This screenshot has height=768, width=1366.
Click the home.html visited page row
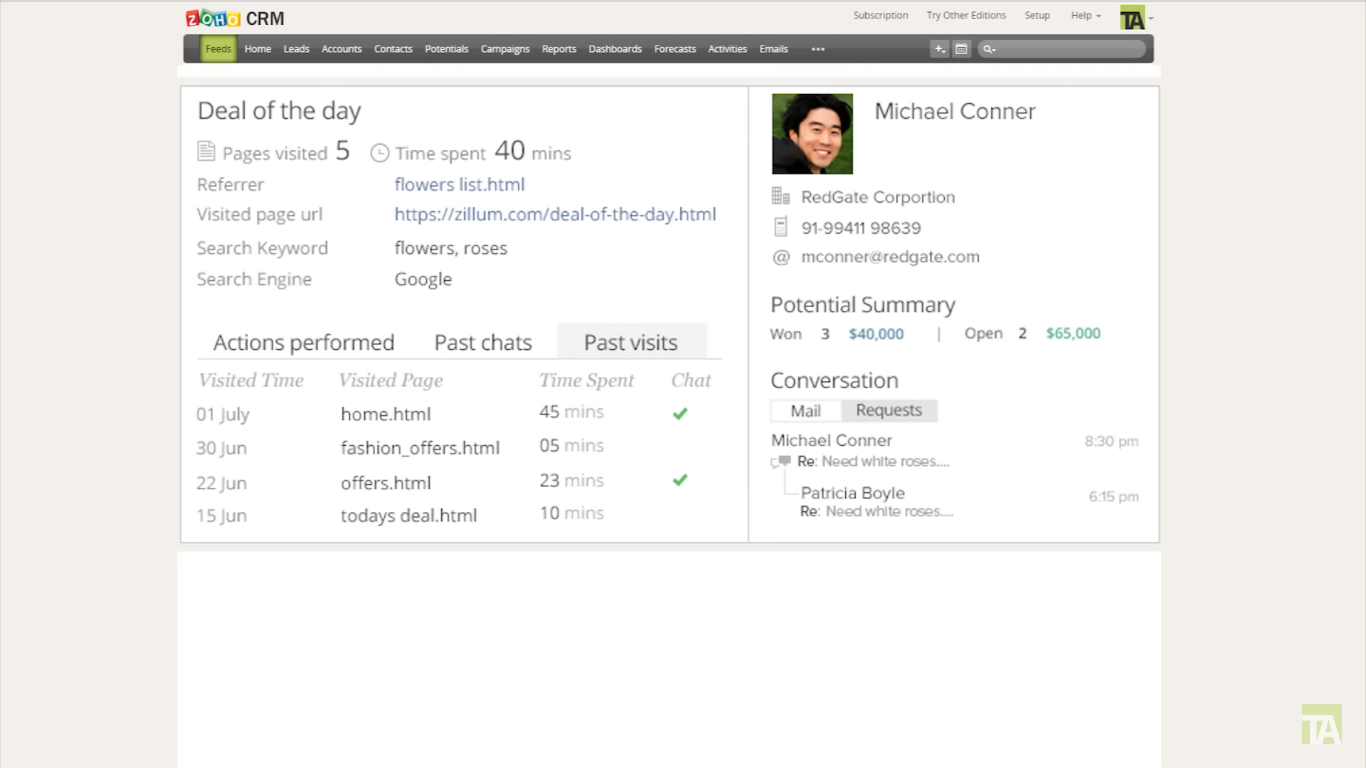coord(386,414)
